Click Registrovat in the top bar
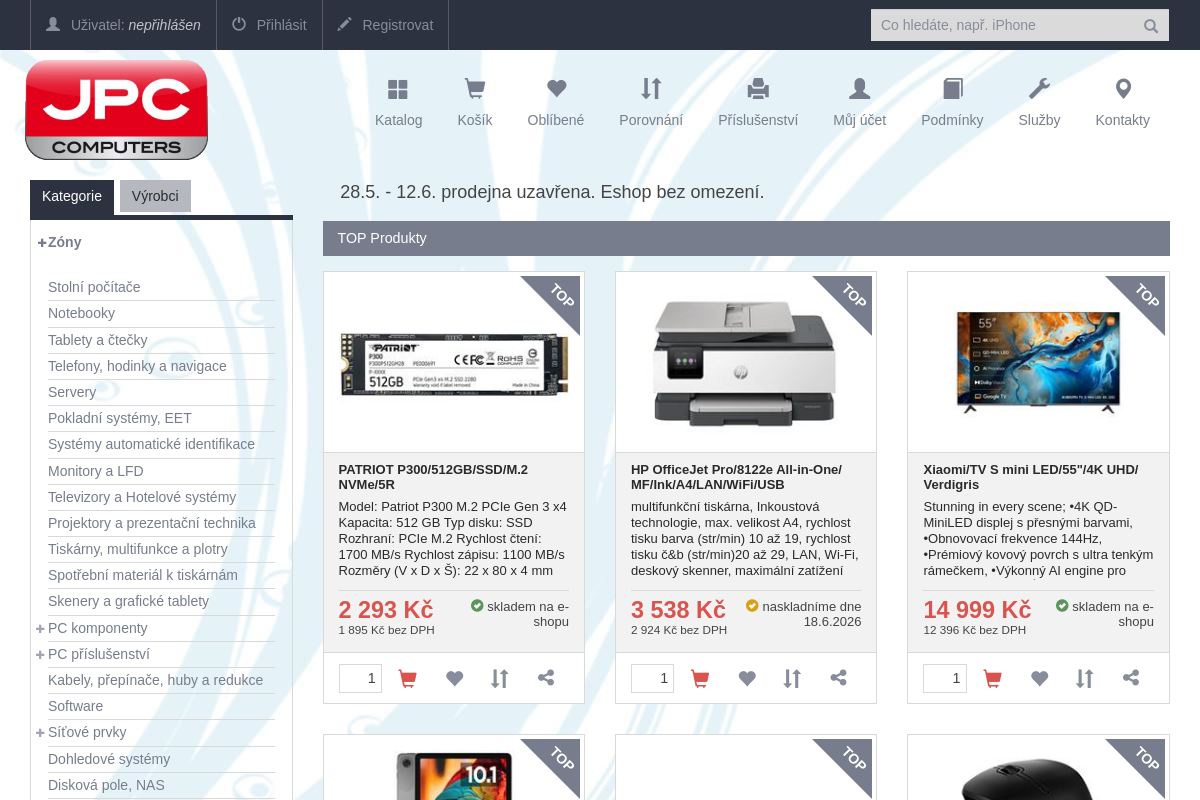 (x=385, y=25)
